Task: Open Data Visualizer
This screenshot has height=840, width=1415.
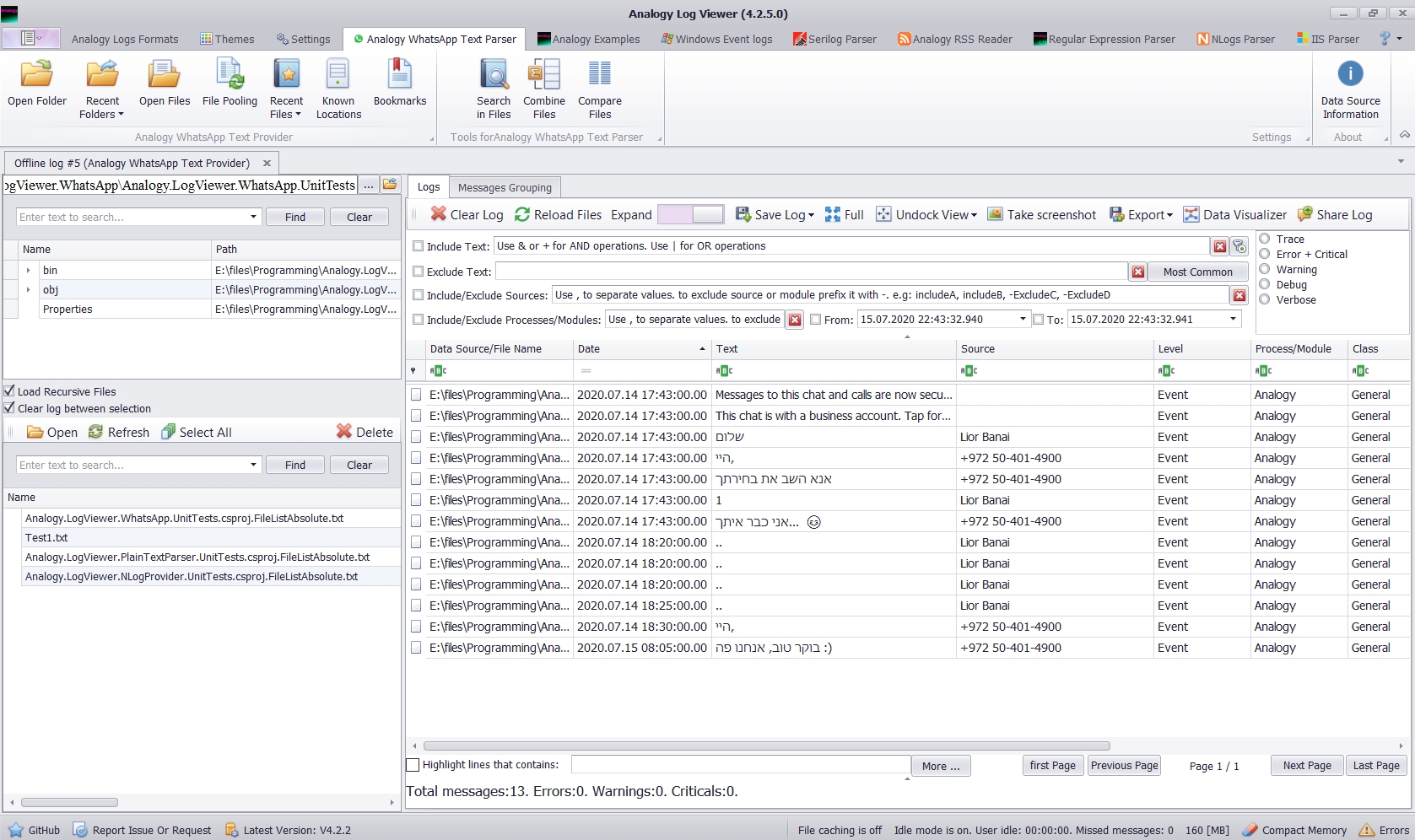Action: [x=1234, y=214]
